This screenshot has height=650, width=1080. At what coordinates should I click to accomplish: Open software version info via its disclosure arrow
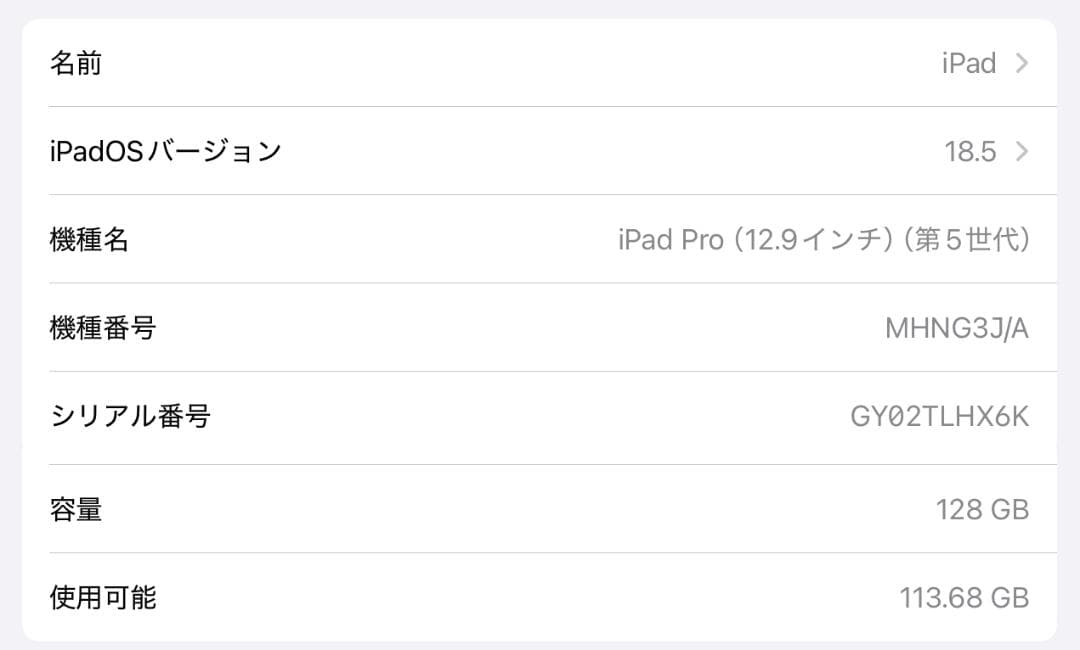point(1021,150)
